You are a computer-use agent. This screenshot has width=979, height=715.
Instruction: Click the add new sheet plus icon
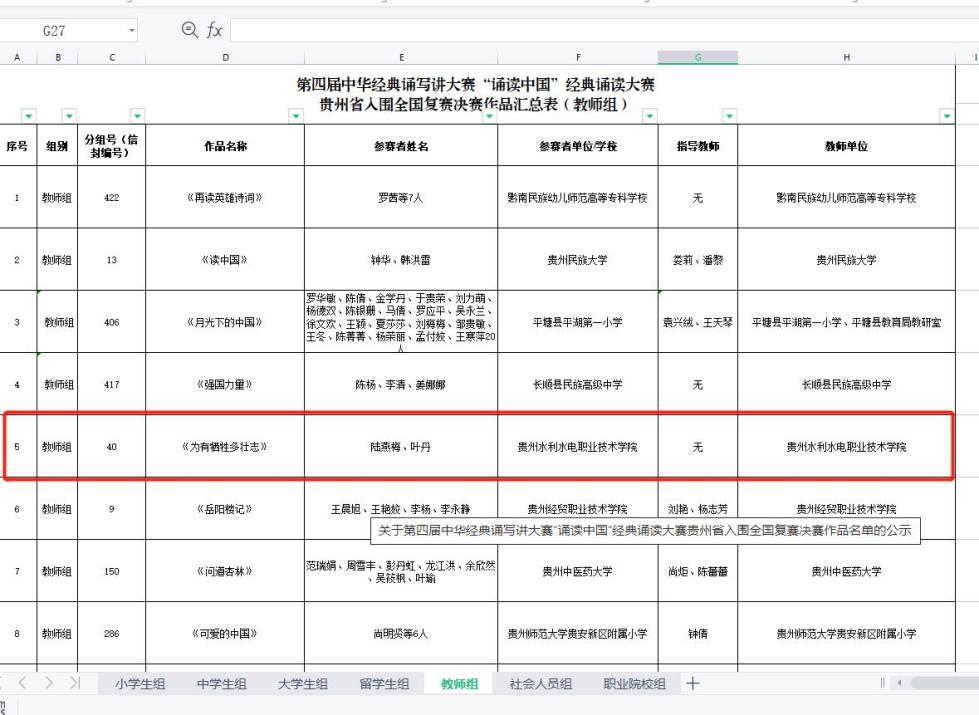[692, 683]
